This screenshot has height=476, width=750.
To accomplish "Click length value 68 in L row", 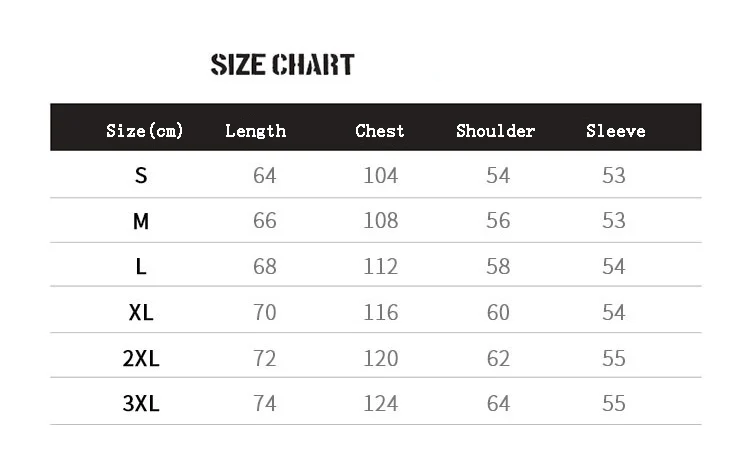I will click(x=264, y=267).
